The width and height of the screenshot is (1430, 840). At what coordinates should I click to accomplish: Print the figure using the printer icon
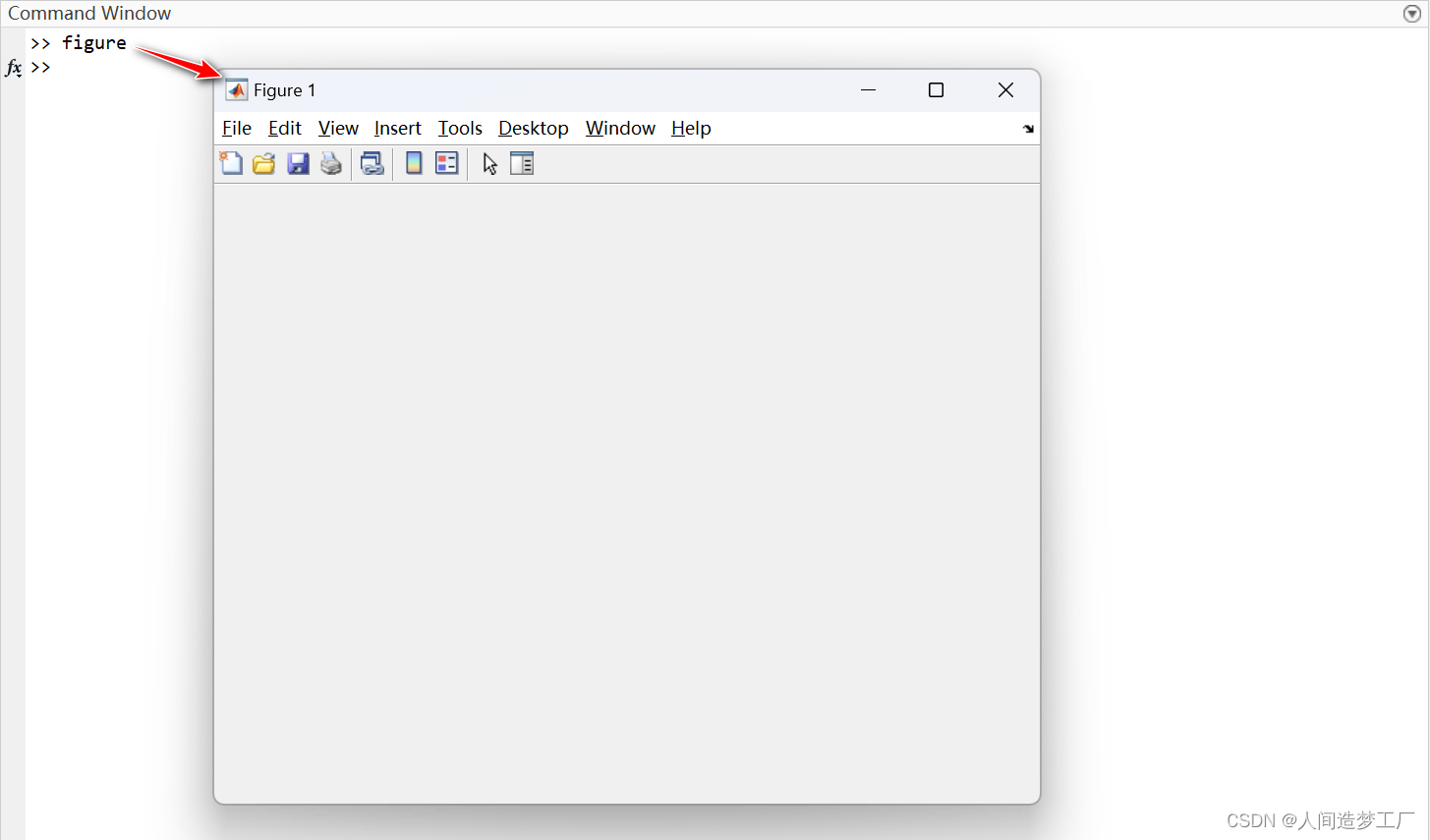tap(331, 163)
